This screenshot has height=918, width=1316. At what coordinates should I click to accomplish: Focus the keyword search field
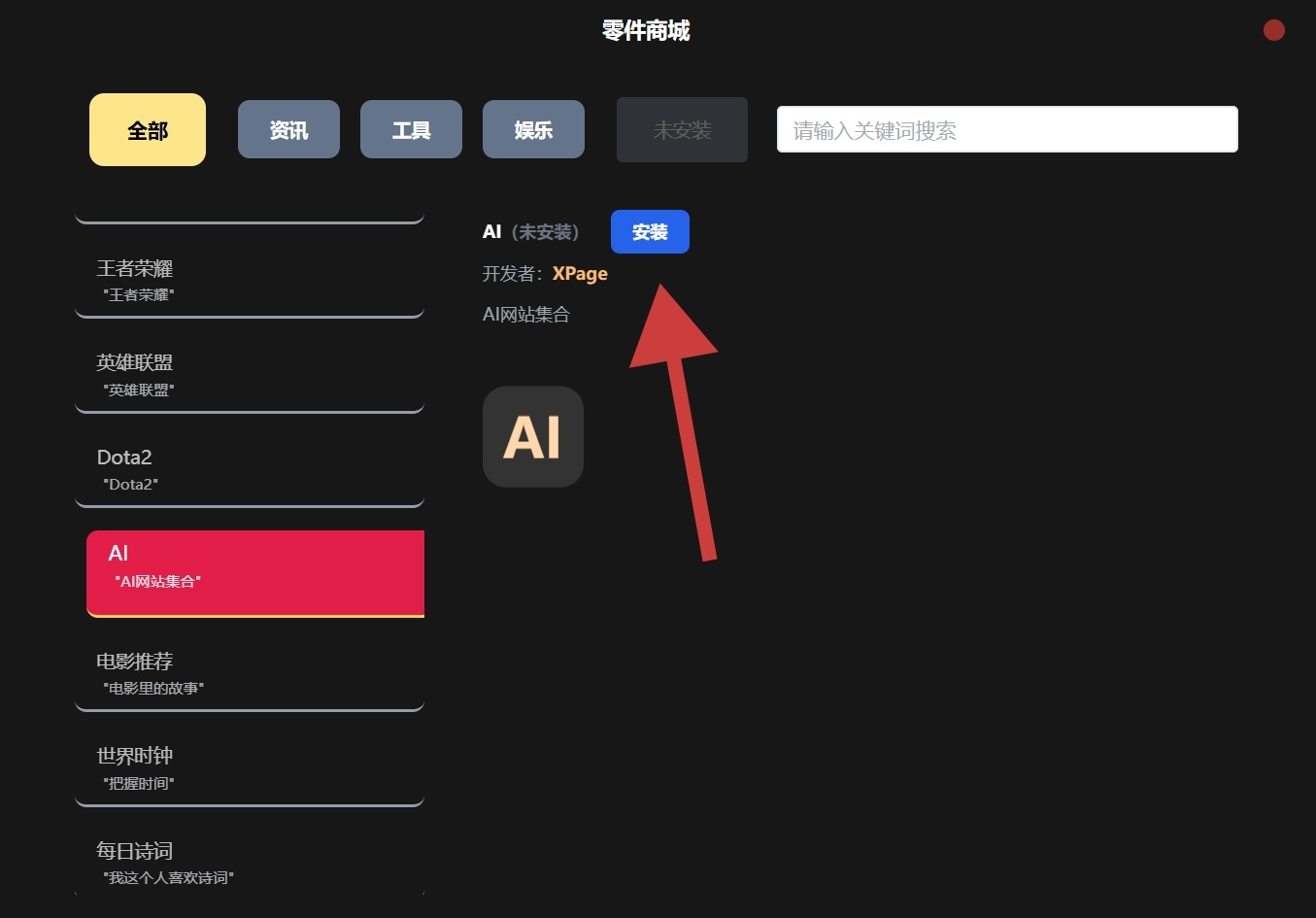(x=1007, y=129)
